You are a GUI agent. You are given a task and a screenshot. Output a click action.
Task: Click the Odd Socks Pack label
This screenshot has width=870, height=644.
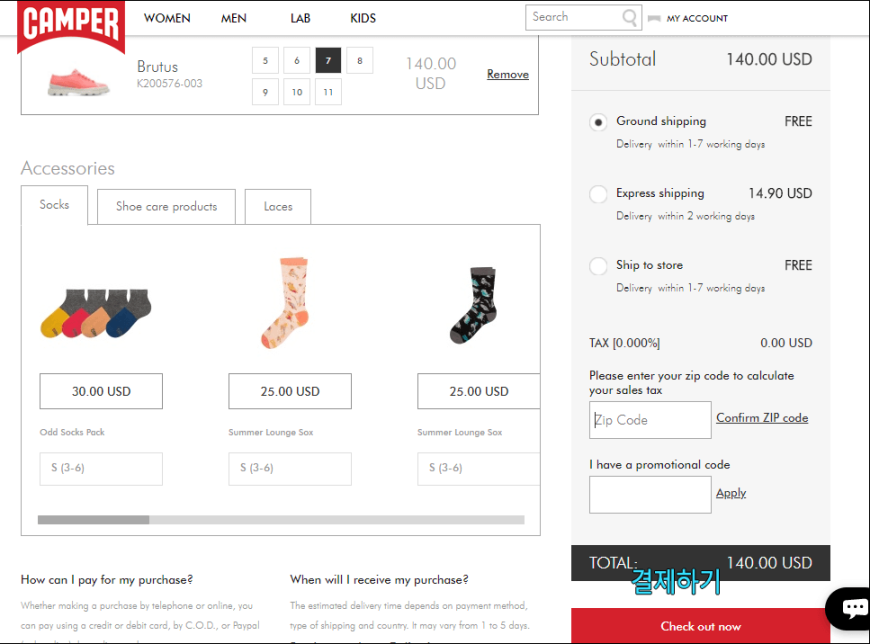click(72, 432)
